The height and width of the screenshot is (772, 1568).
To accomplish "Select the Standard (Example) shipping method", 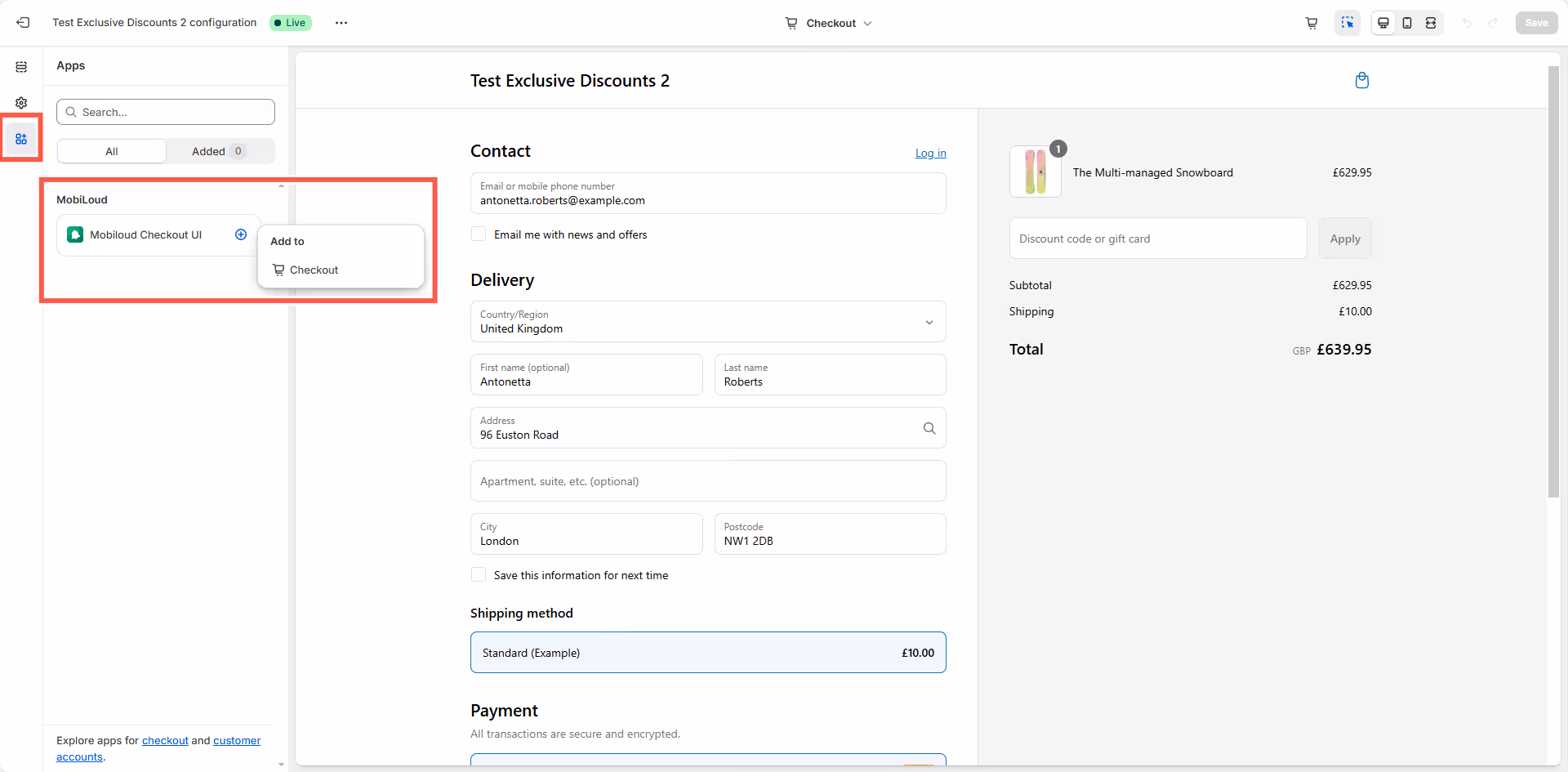I will pos(708,653).
